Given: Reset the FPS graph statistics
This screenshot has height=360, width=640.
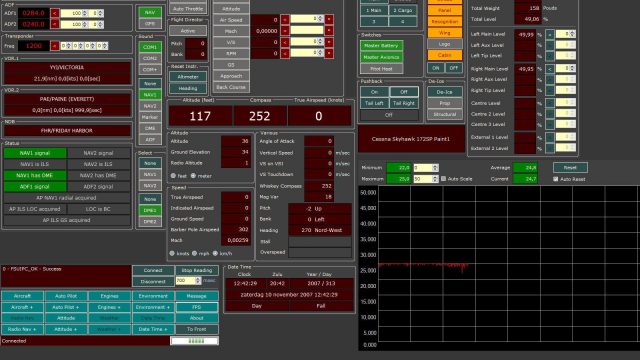Looking at the screenshot, I should (570, 168).
